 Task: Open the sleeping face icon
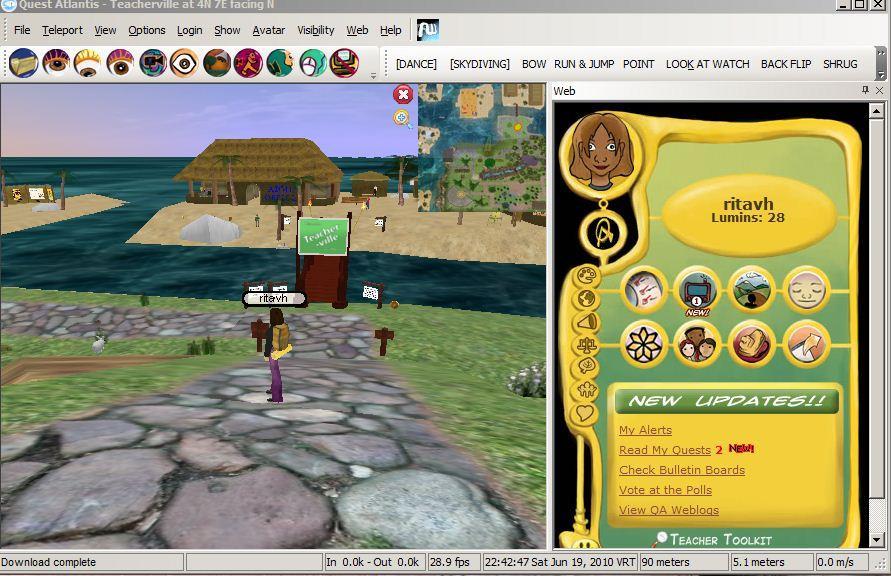[806, 290]
